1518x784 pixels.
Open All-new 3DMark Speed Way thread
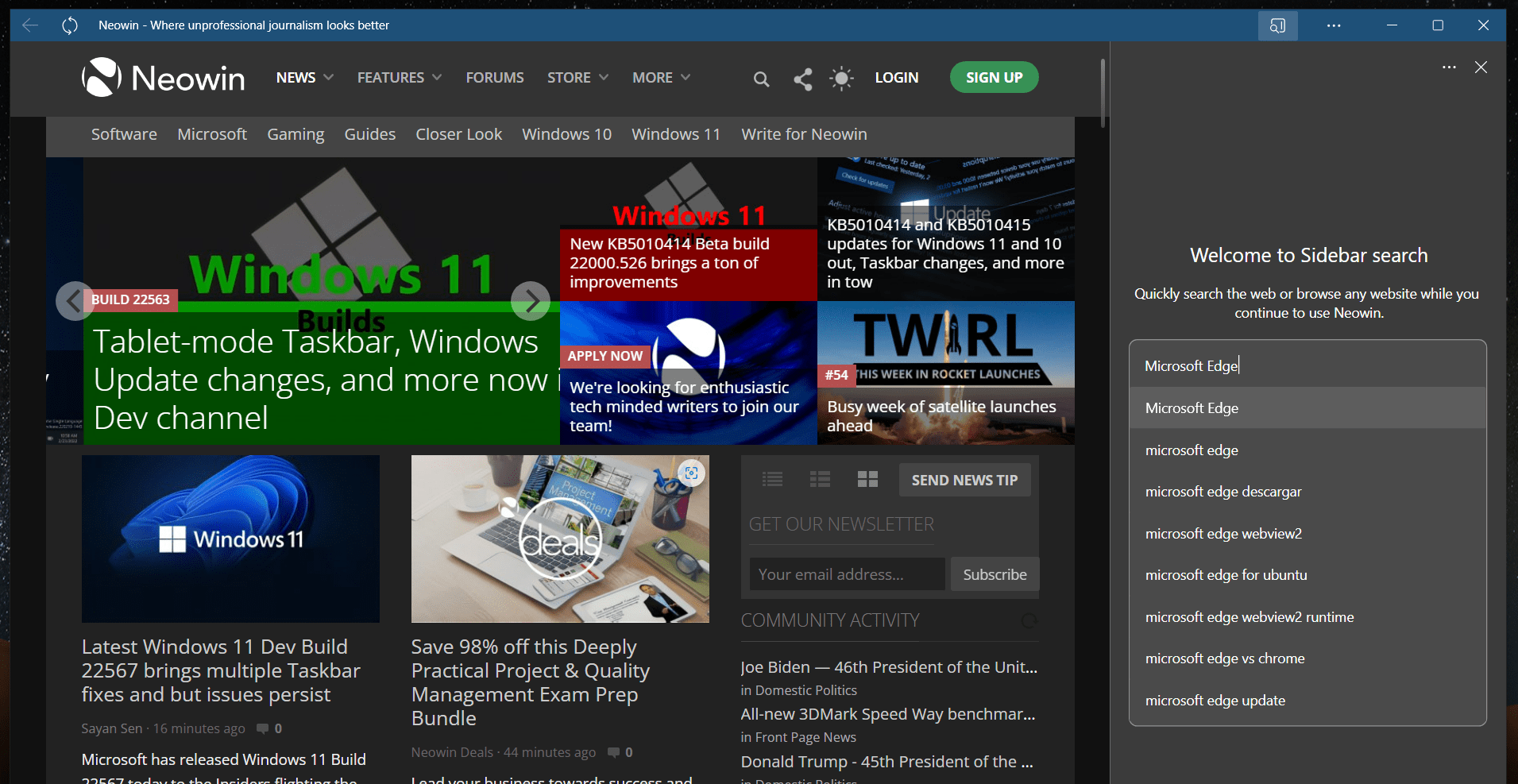(x=888, y=714)
